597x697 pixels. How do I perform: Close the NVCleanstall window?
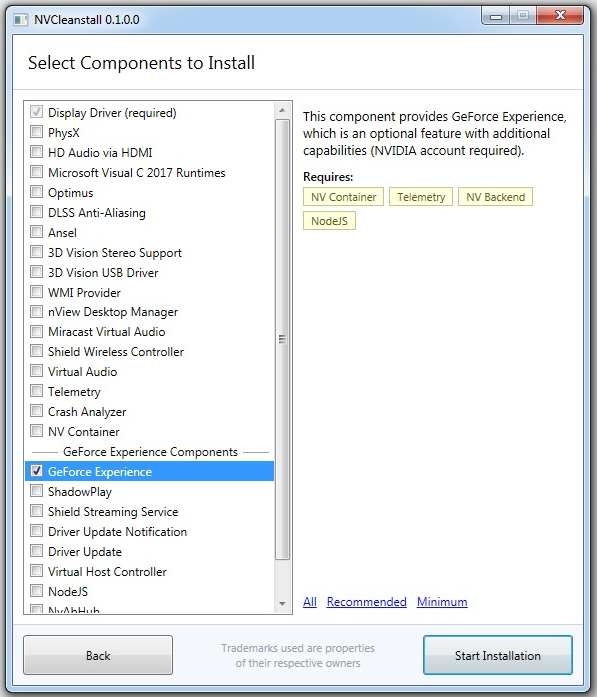pos(560,16)
